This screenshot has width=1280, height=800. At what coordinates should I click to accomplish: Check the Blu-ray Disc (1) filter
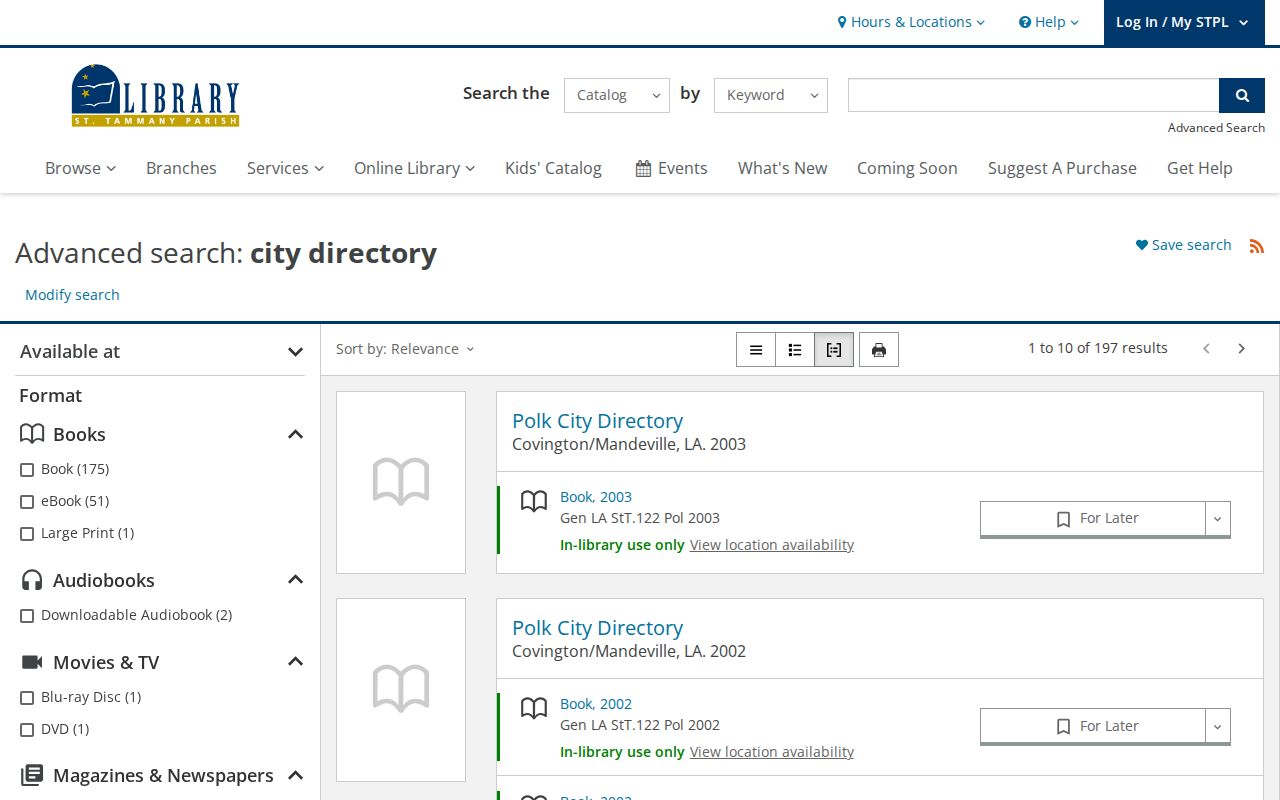[x=27, y=698]
